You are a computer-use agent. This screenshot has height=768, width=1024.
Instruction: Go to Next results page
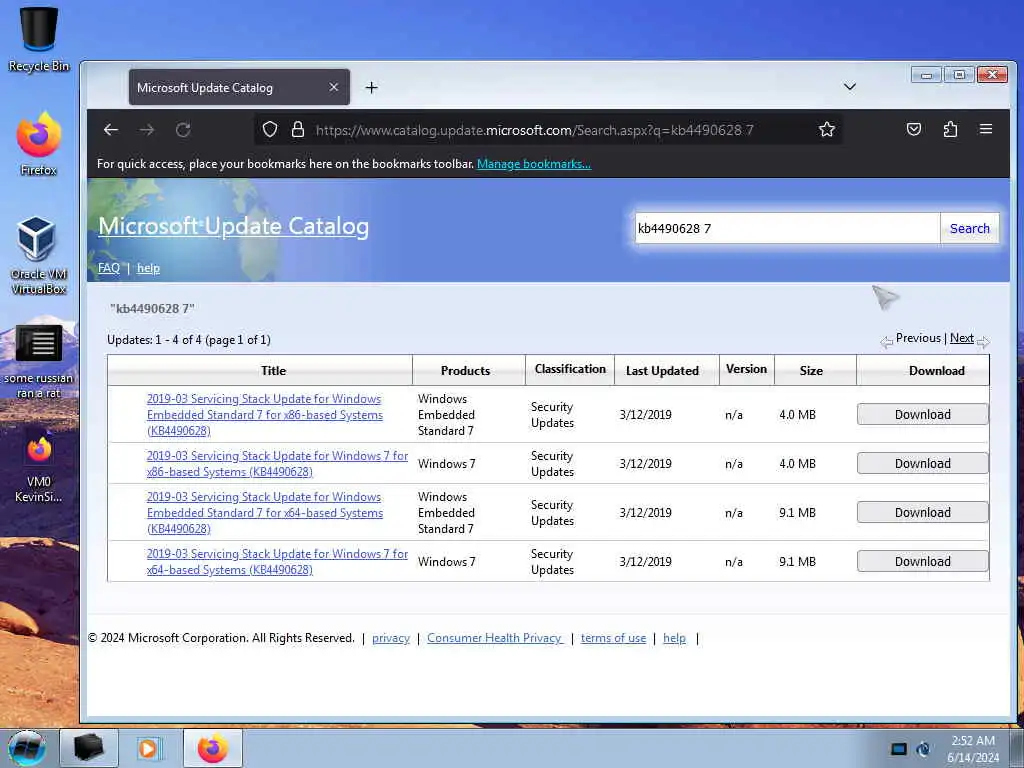961,338
